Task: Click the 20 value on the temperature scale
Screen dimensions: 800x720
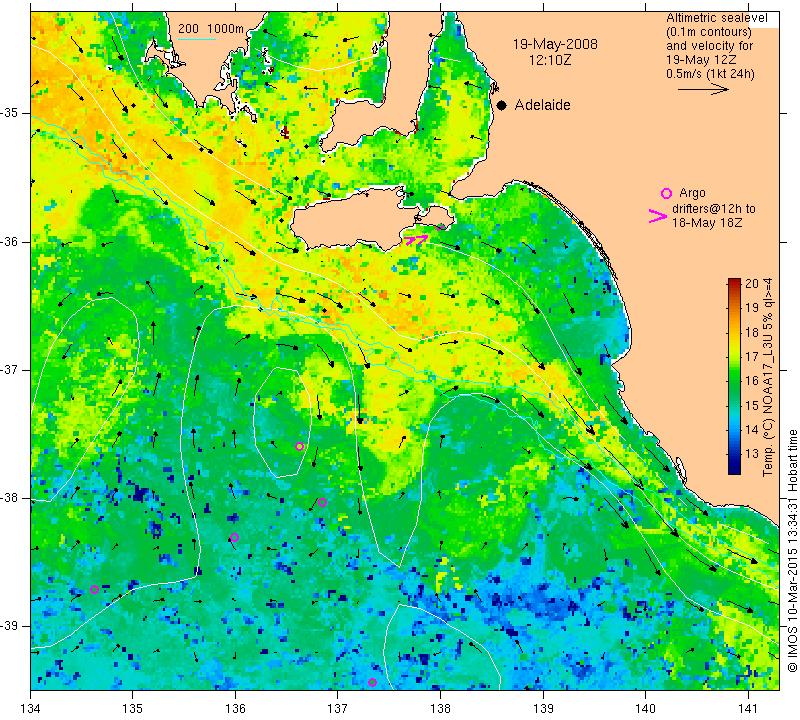Action: pos(752,284)
